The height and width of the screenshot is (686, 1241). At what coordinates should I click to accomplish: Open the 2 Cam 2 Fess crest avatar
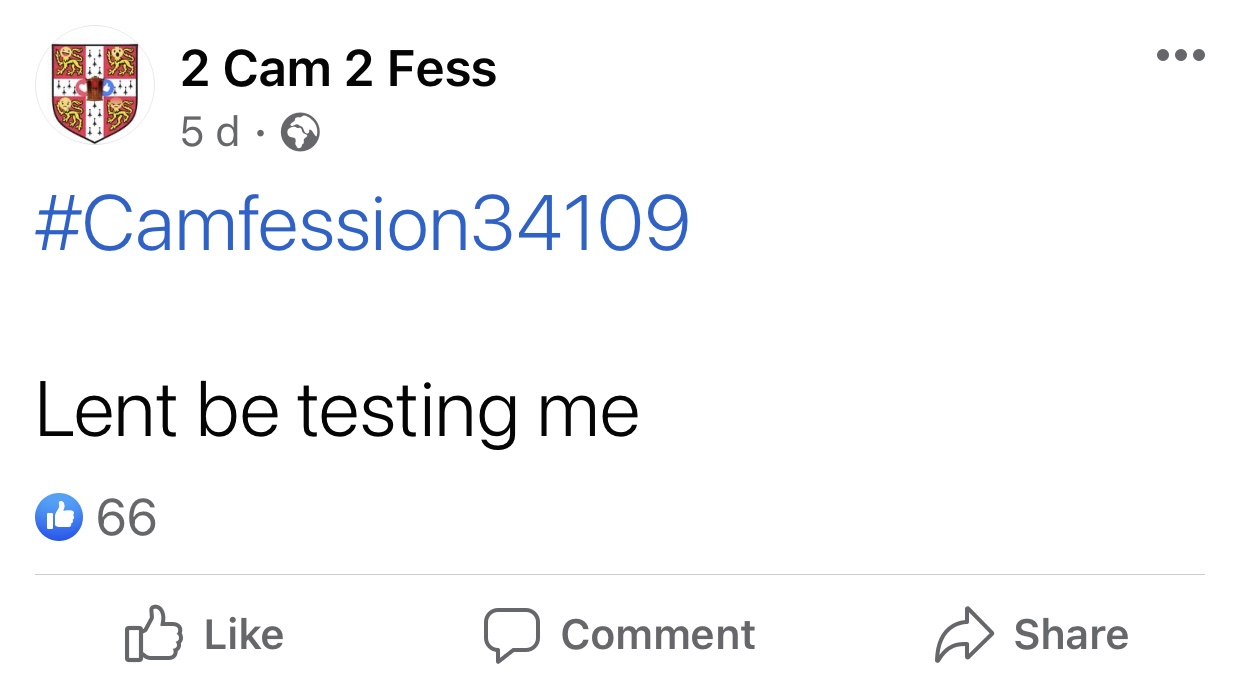(95, 86)
